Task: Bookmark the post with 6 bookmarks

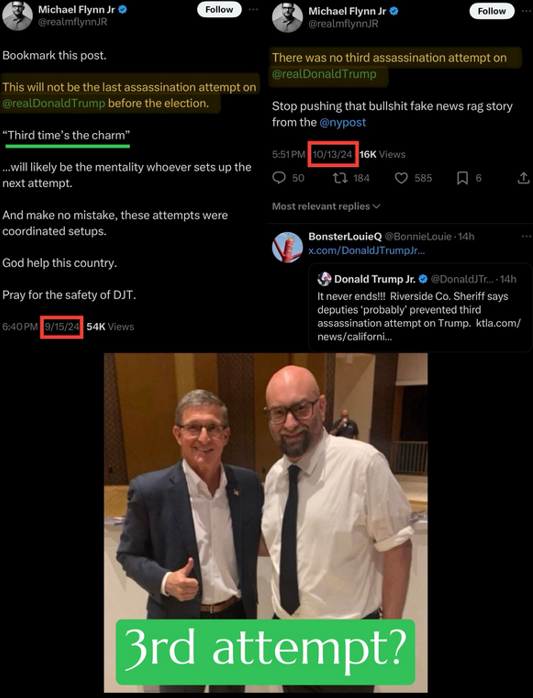Action: click(462, 178)
